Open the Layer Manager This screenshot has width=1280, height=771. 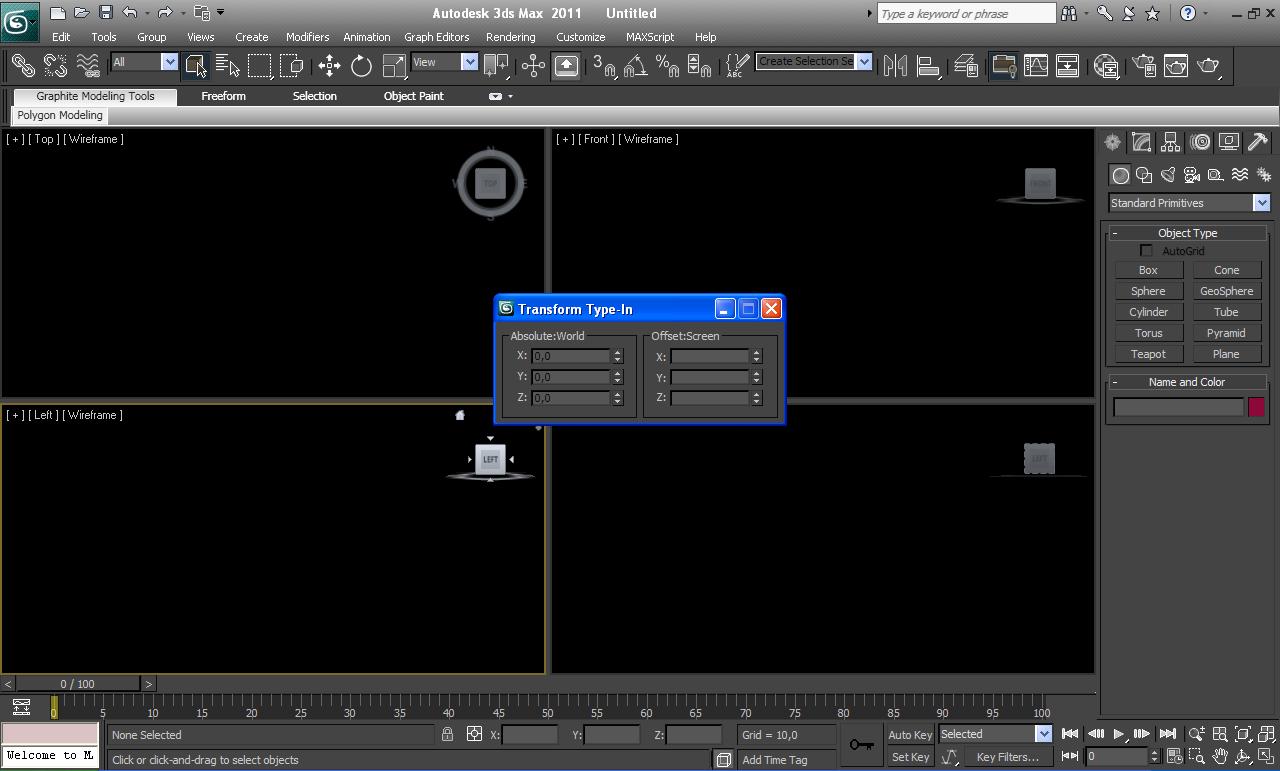[x=965, y=66]
